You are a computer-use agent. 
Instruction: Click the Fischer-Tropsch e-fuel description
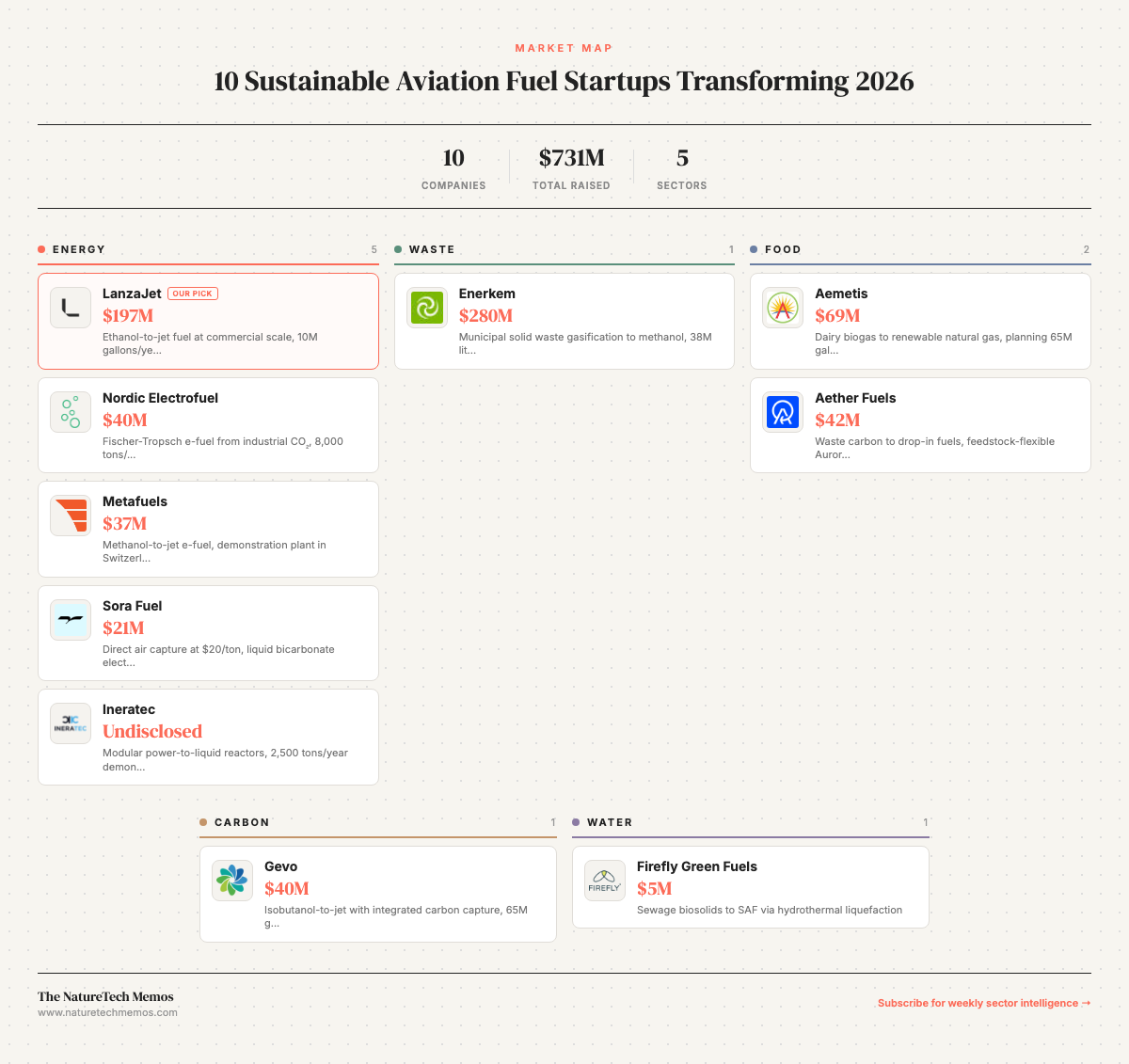pyautogui.click(x=223, y=448)
